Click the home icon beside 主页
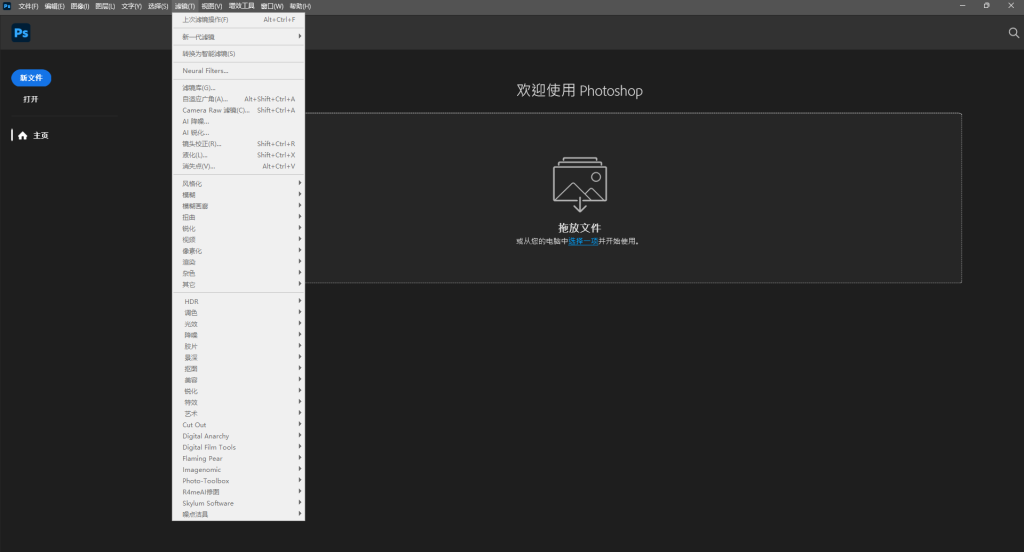The image size is (1024, 552). pos(23,135)
